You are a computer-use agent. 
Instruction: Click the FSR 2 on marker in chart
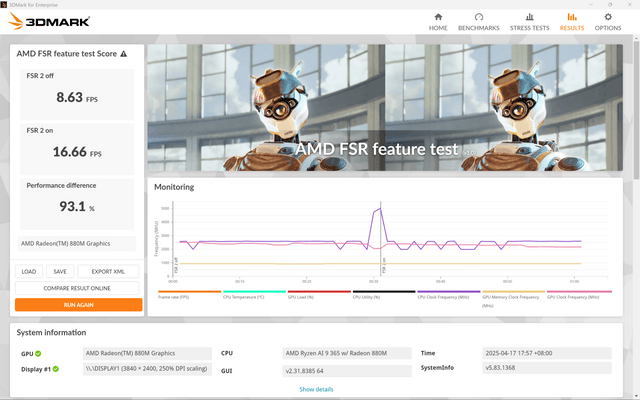coord(384,266)
